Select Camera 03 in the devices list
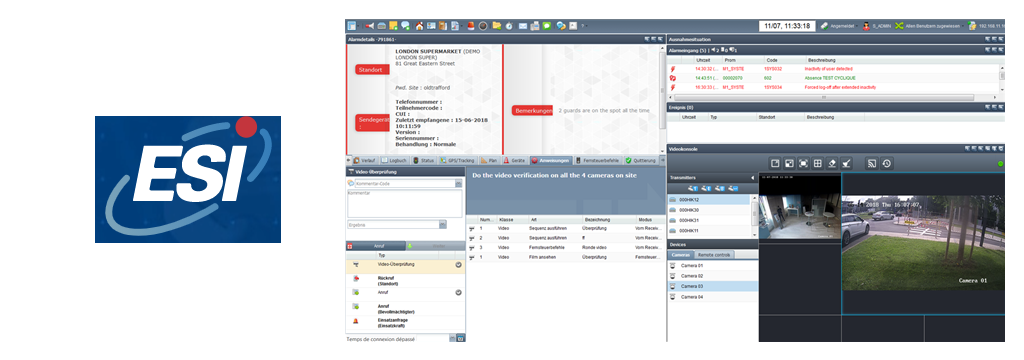 [x=712, y=286]
